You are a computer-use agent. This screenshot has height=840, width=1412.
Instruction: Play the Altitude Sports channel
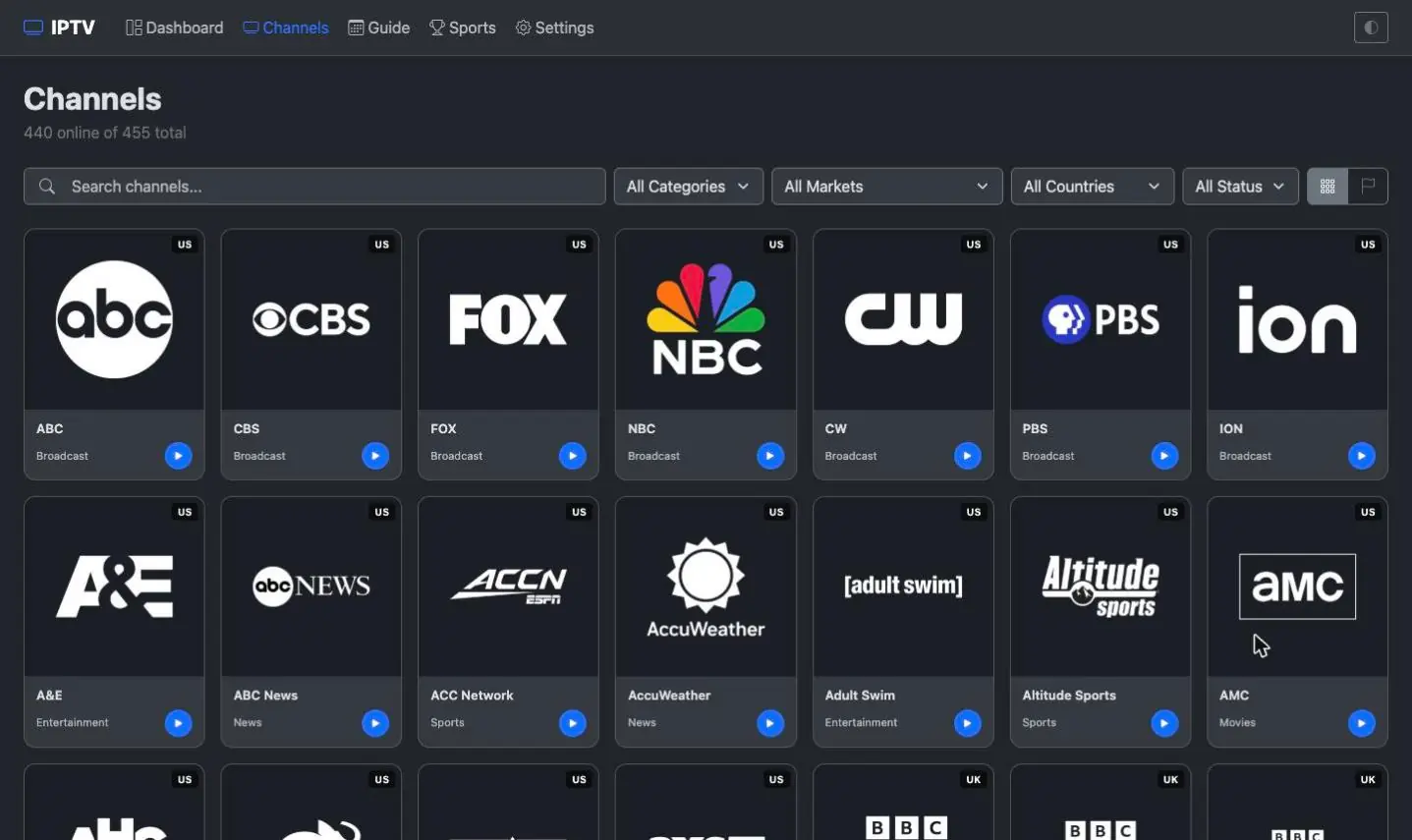1164,723
